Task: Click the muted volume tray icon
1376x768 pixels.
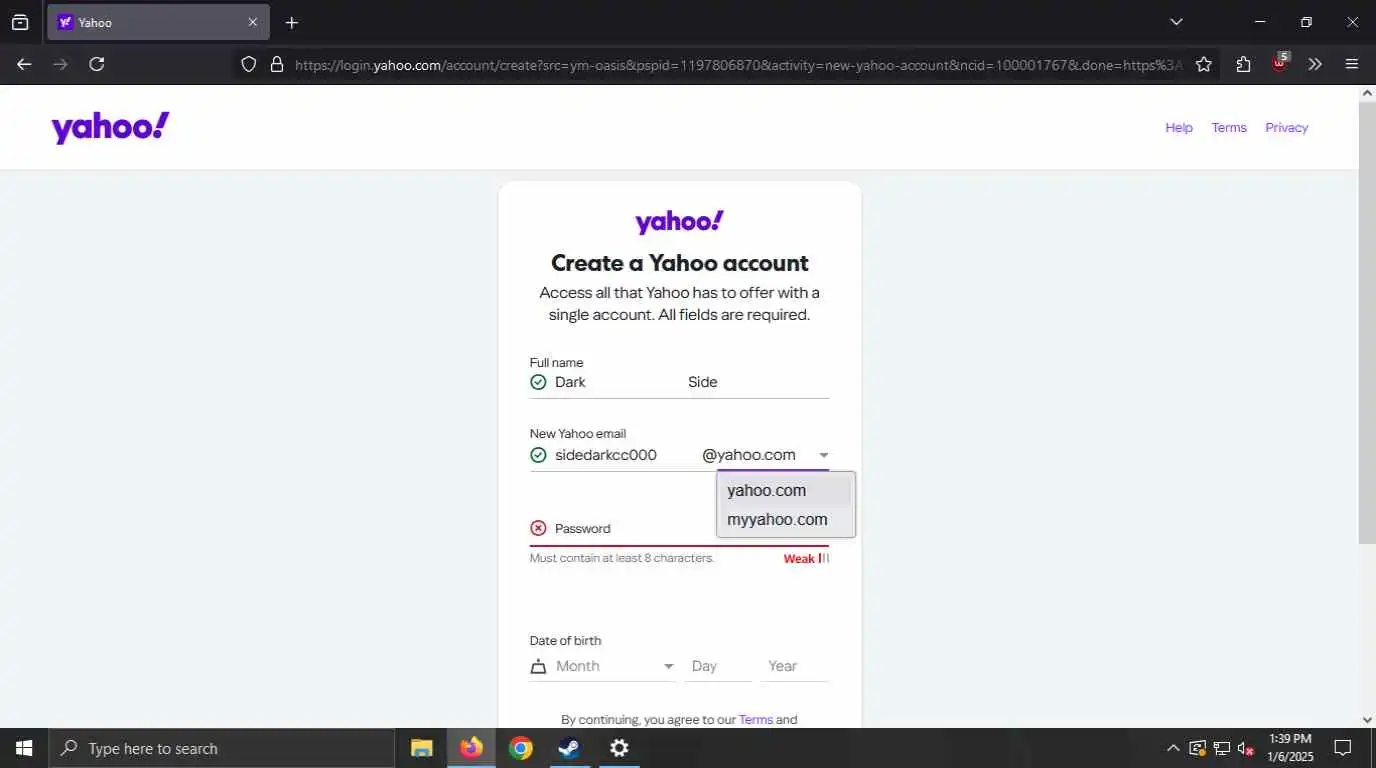Action: point(1246,748)
